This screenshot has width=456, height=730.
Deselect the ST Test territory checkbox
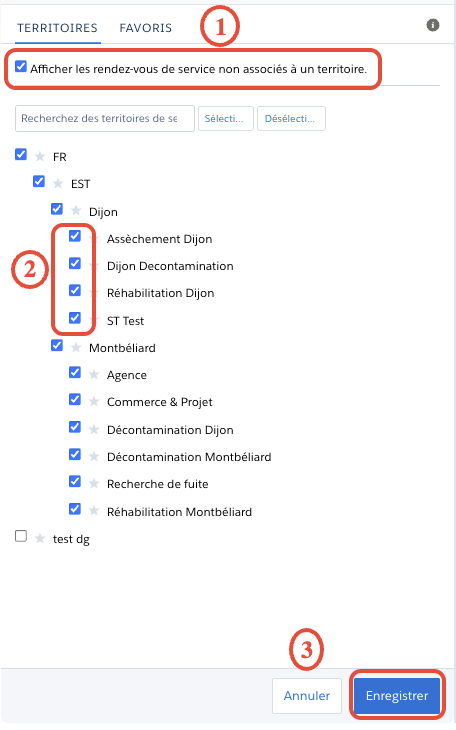pos(75,318)
